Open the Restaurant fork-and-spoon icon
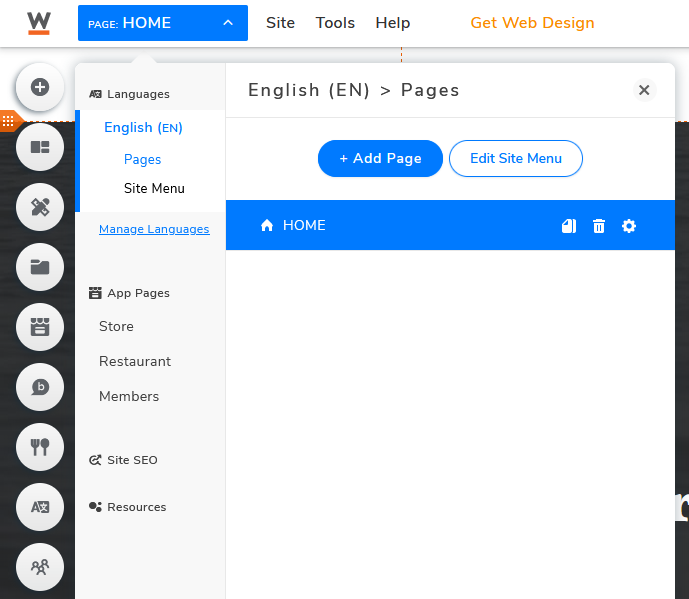689x599 pixels. (40, 447)
